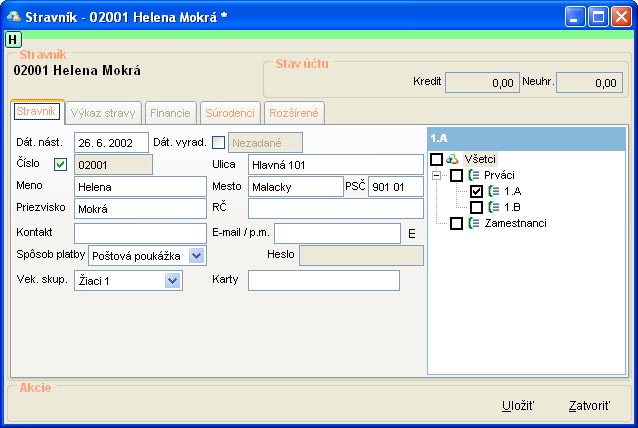The image size is (638, 428).
Task: Open the Spôsob platby dropdown
Action: [196, 256]
